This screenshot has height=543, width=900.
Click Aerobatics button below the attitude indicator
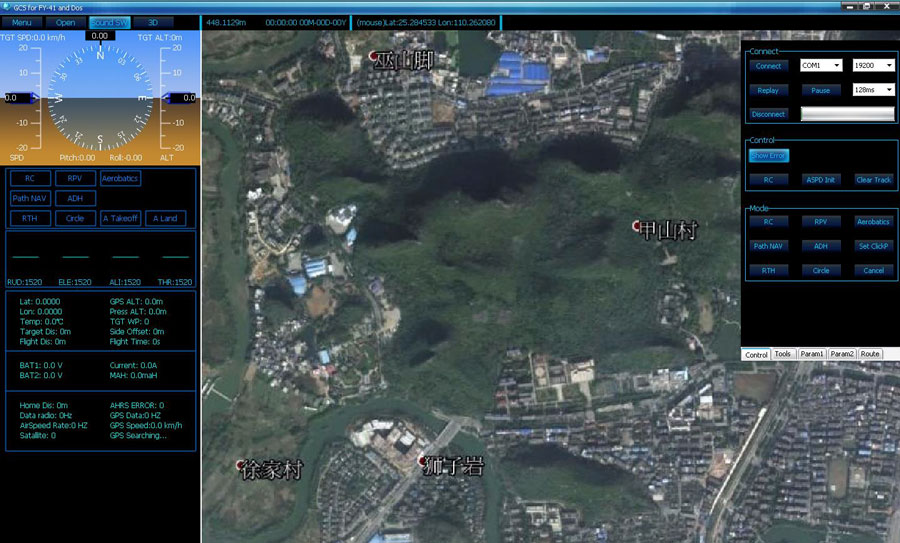120,179
